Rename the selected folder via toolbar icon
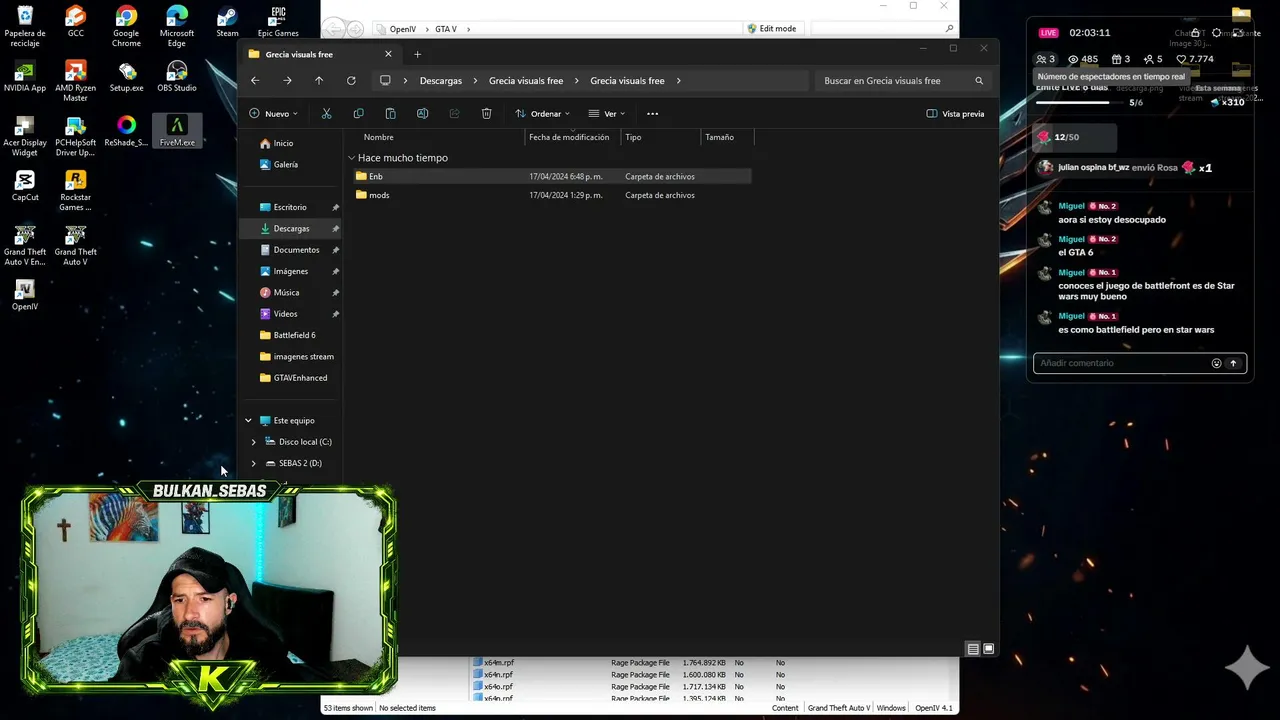Image resolution: width=1280 pixels, height=720 pixels. coord(422,114)
